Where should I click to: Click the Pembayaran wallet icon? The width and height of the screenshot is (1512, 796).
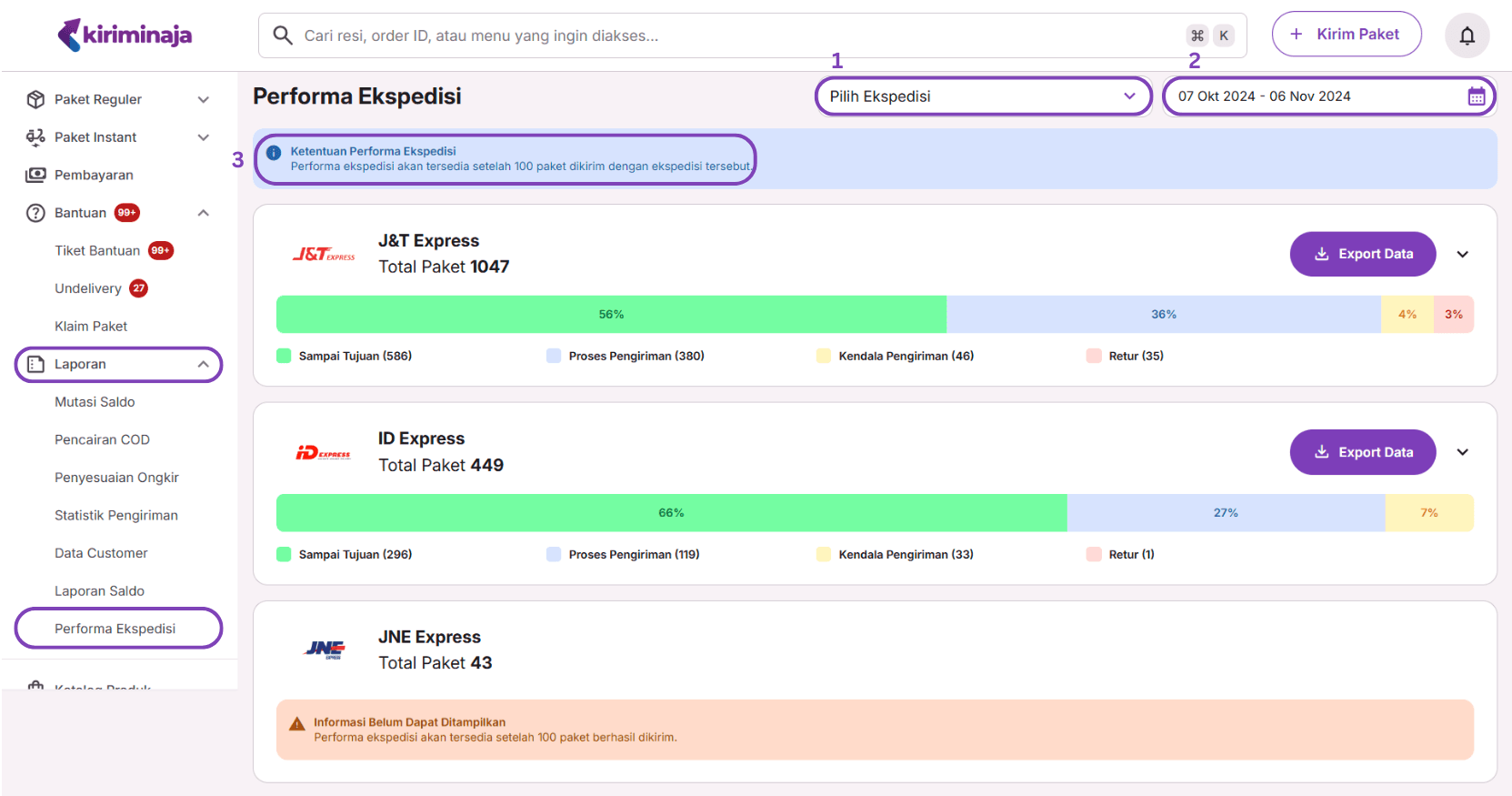[x=35, y=175]
